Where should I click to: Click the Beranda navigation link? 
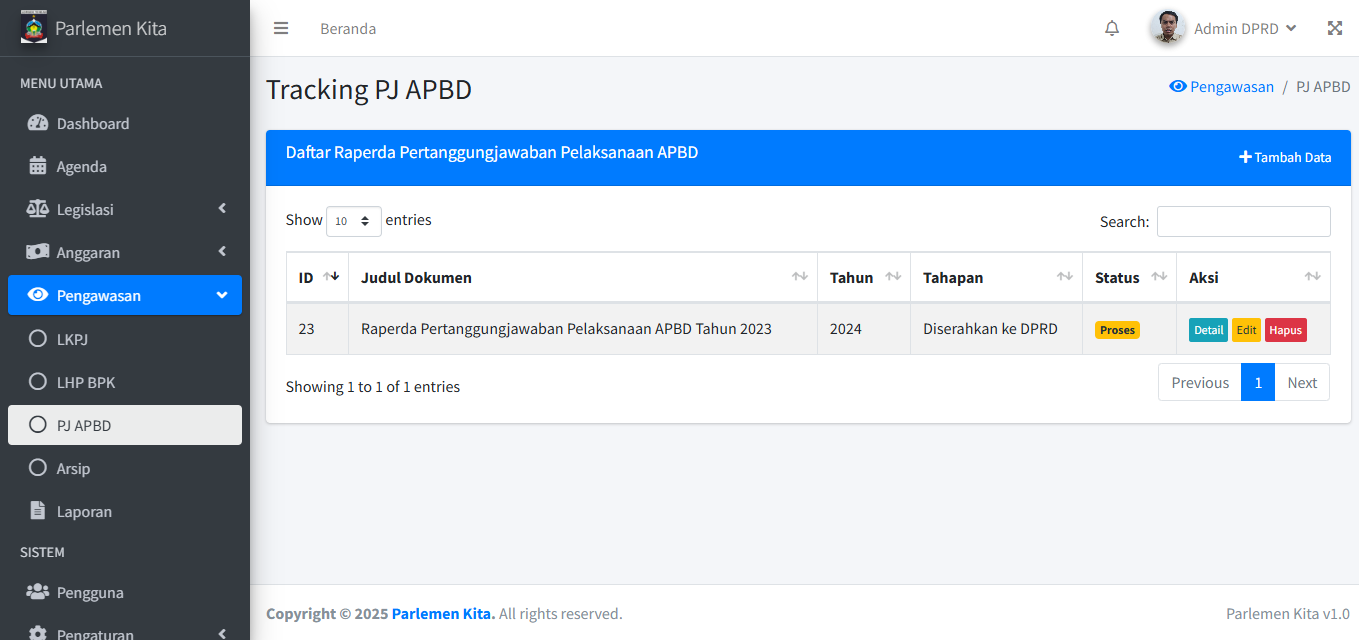[348, 29]
